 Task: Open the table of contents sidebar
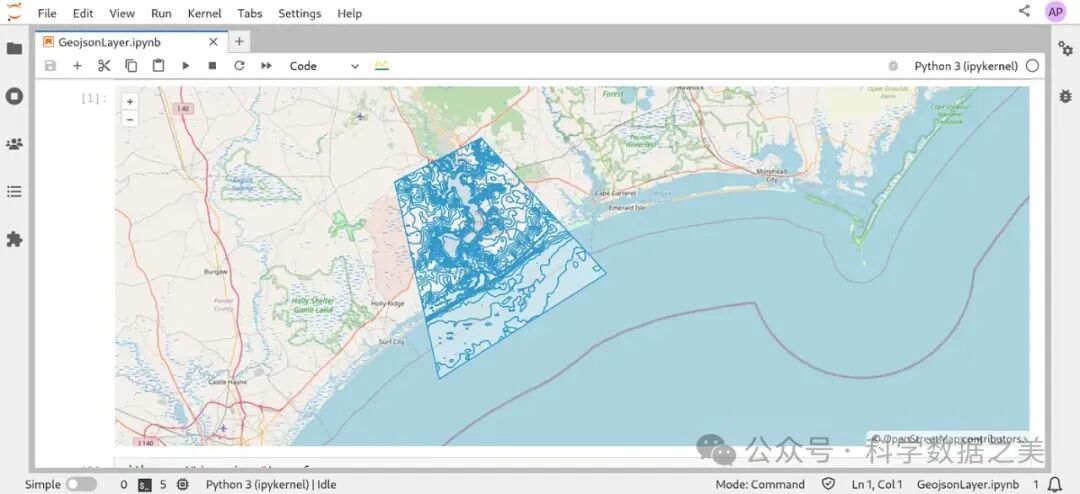click(14, 191)
